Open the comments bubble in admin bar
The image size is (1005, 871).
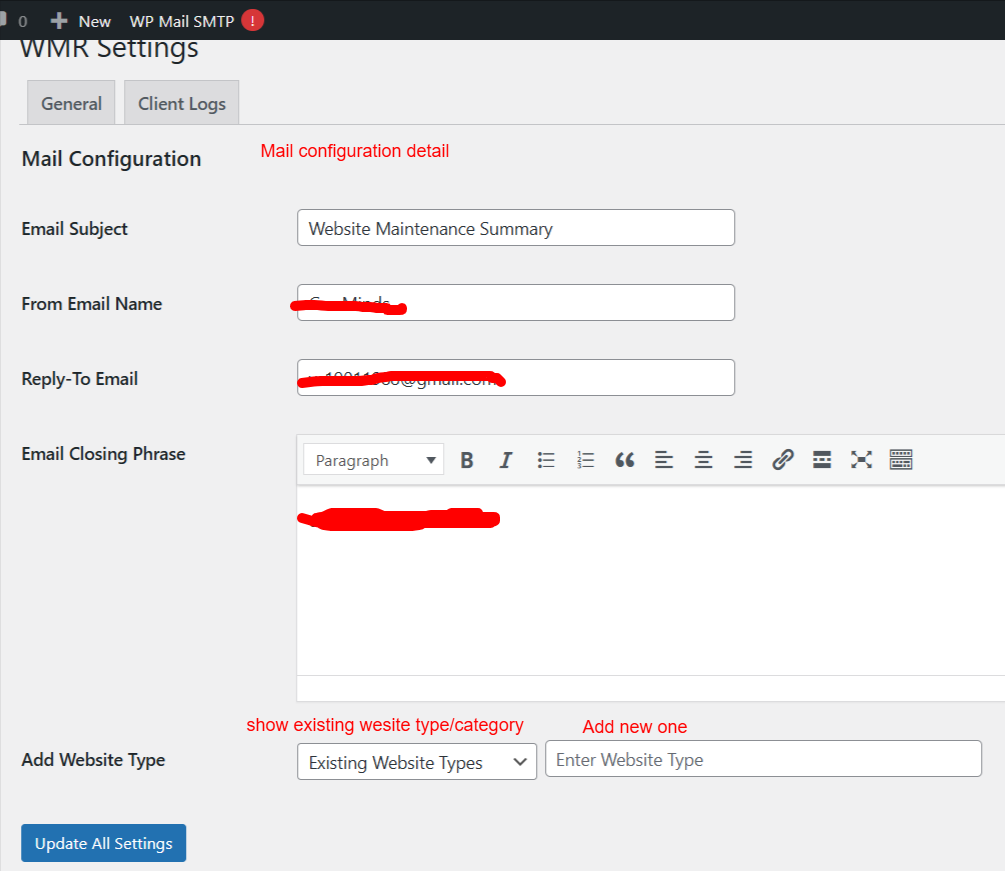click(3, 20)
